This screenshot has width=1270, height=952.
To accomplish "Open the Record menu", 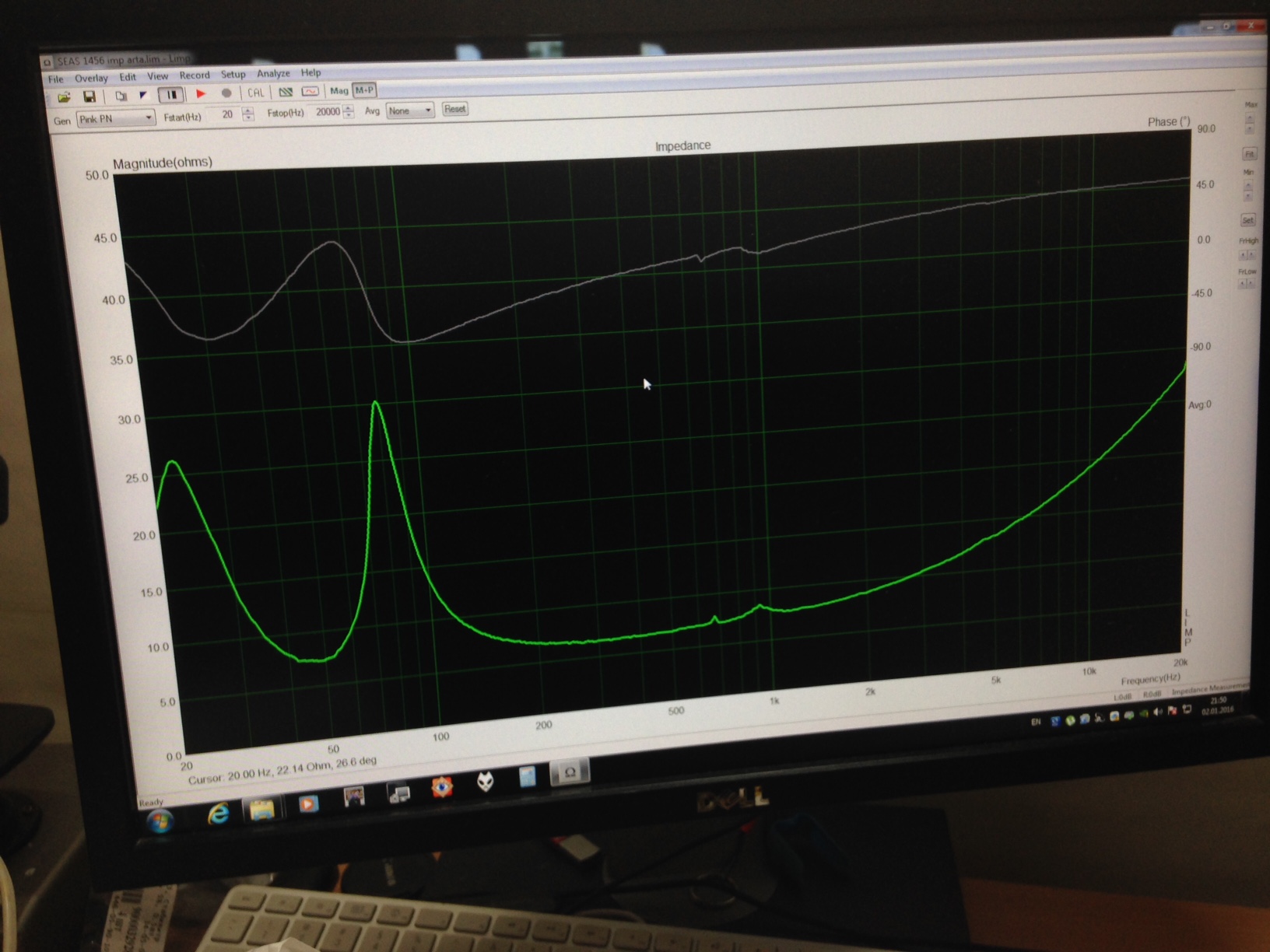I will tap(195, 75).
